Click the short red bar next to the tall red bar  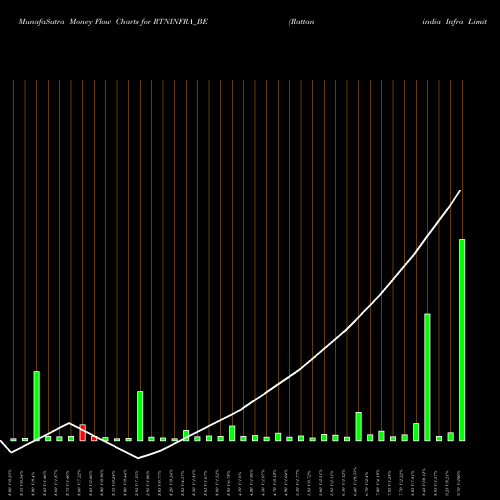pyautogui.click(x=94, y=439)
